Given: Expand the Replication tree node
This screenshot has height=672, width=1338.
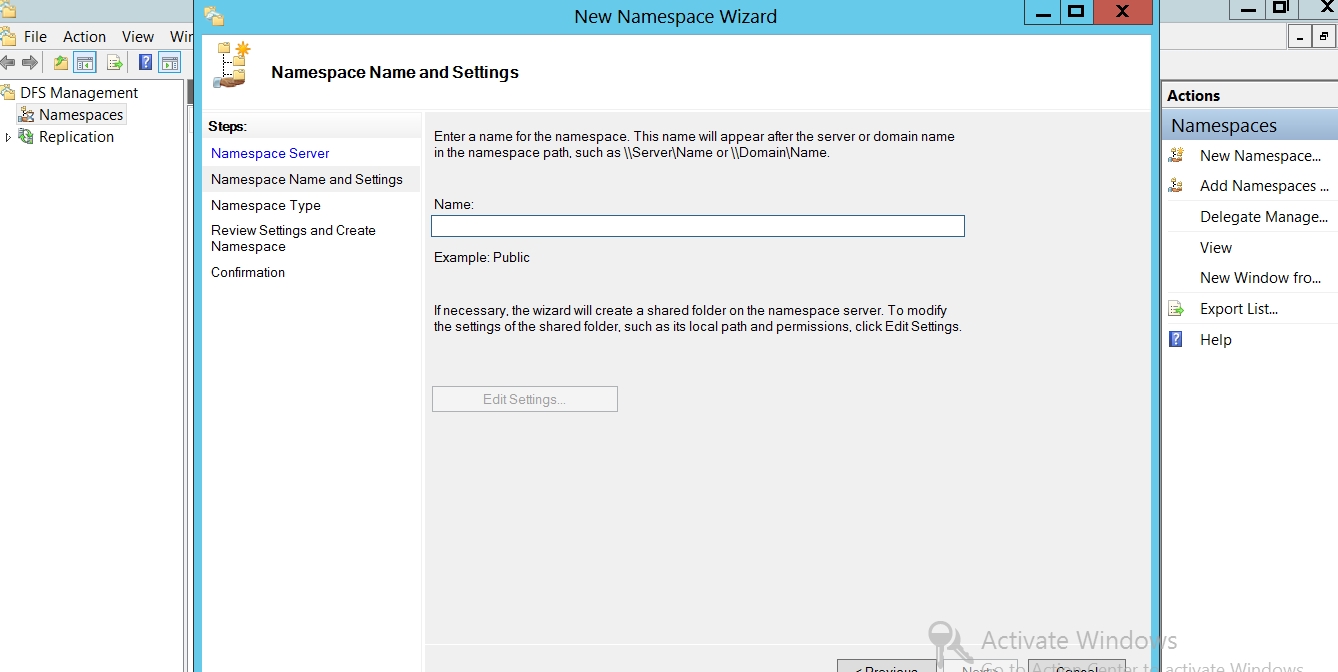Looking at the screenshot, I should 9,137.
